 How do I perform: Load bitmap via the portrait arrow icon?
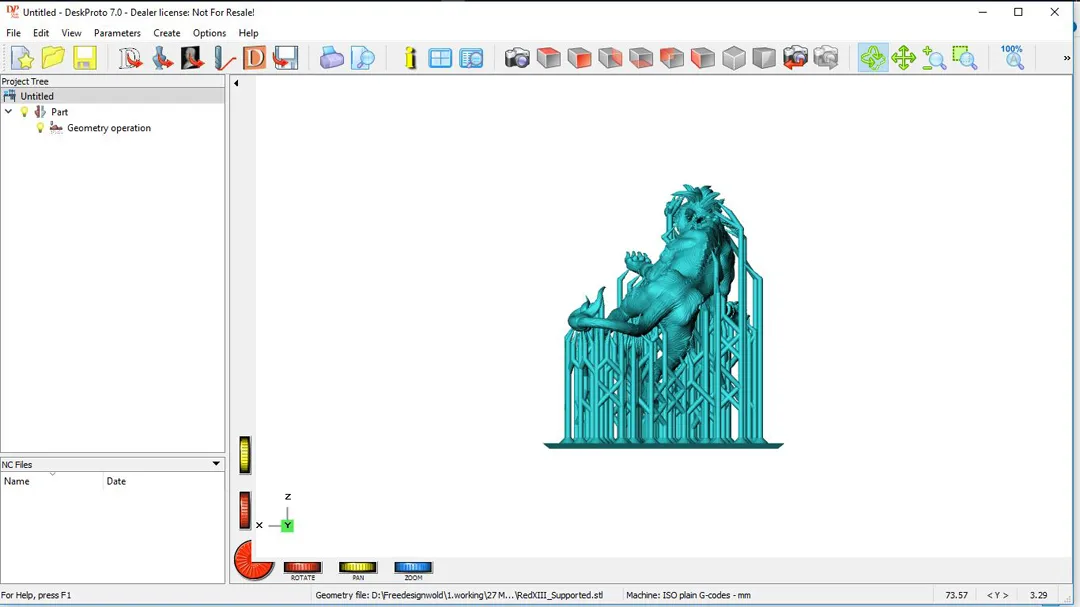(x=192, y=58)
